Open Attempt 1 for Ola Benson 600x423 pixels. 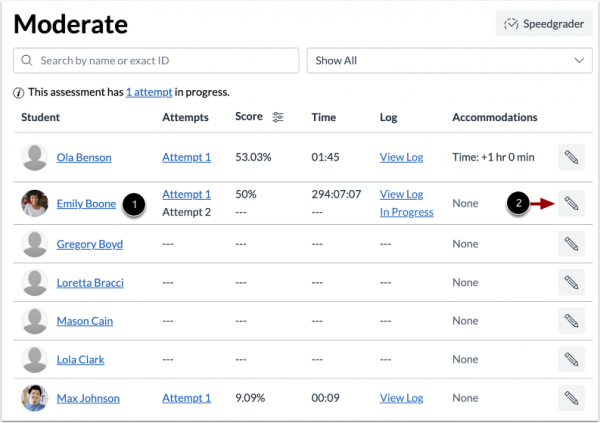[x=186, y=157]
